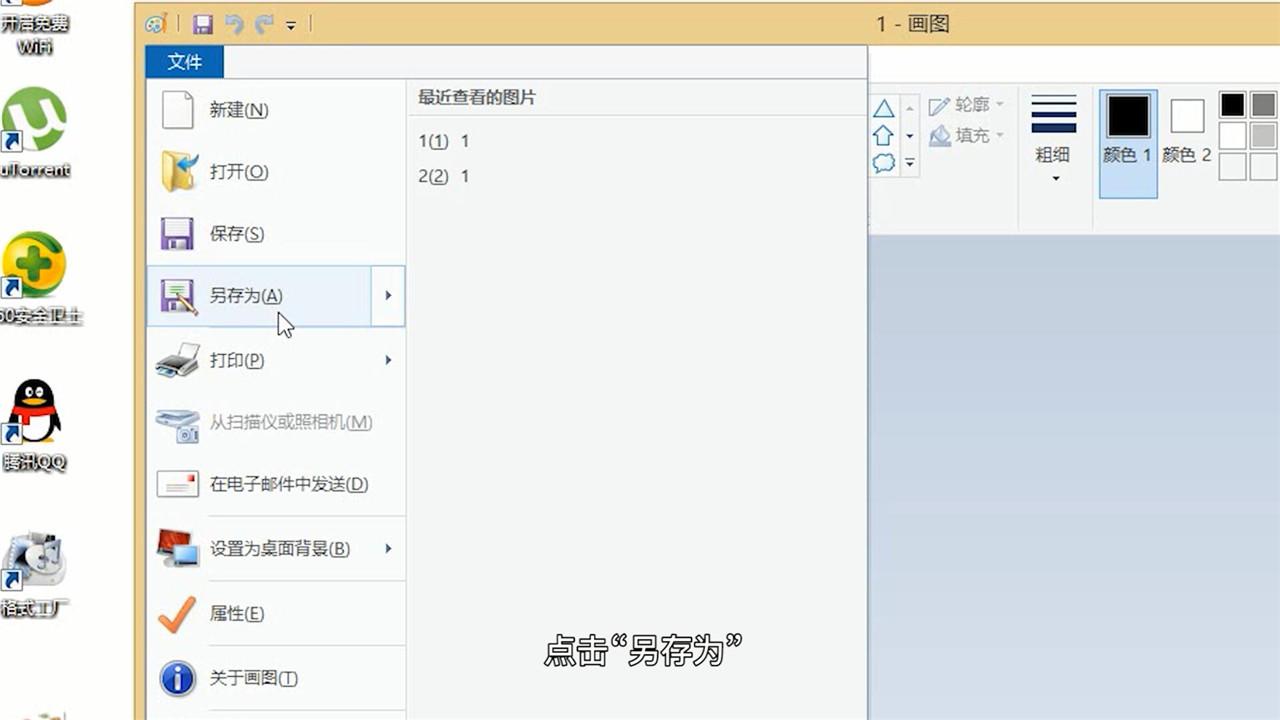This screenshot has width=1280, height=720.
Task: Click 另存为(A) save as entry
Action: (x=259, y=296)
